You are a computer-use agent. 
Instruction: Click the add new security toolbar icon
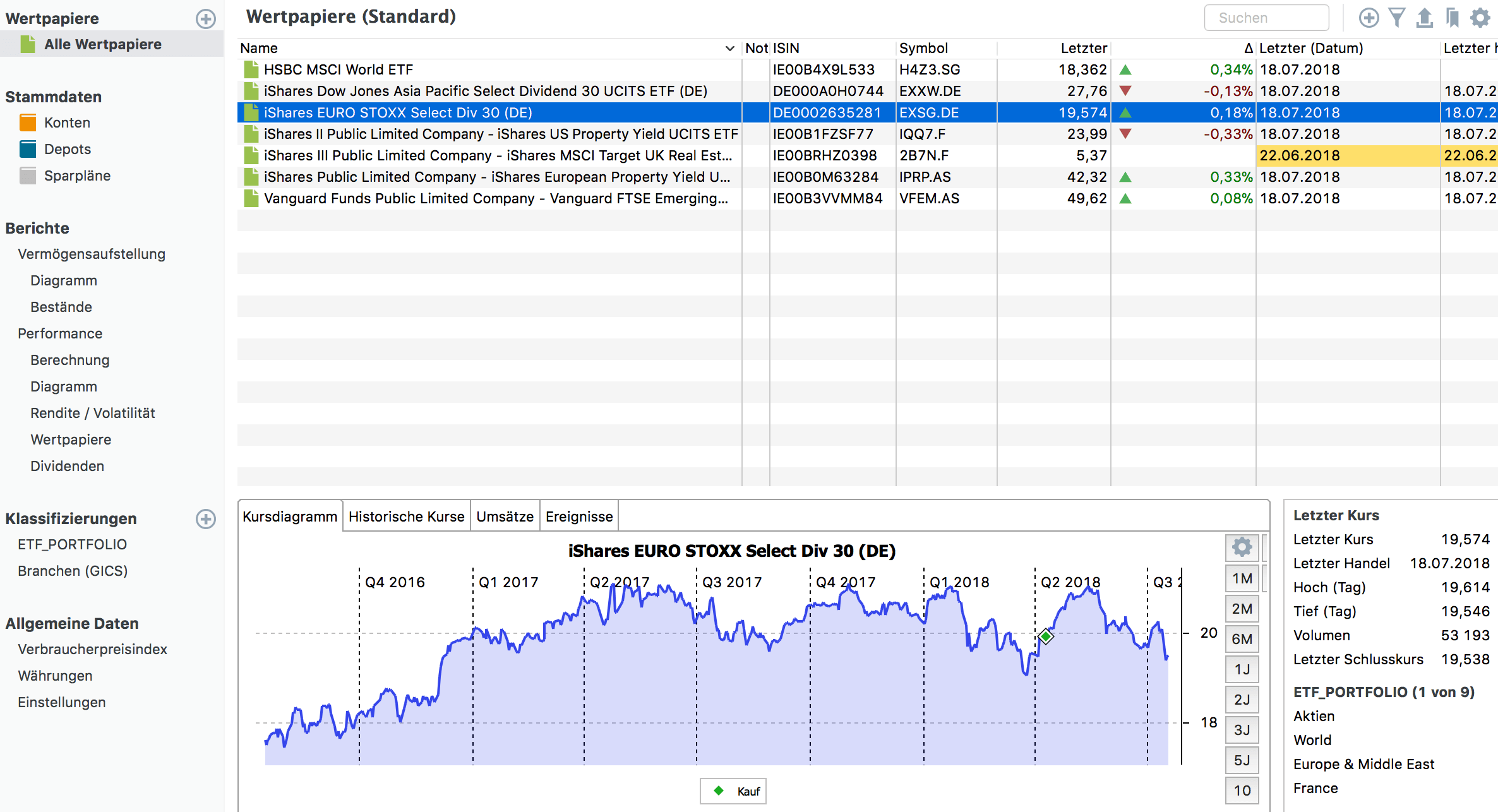[x=1369, y=18]
